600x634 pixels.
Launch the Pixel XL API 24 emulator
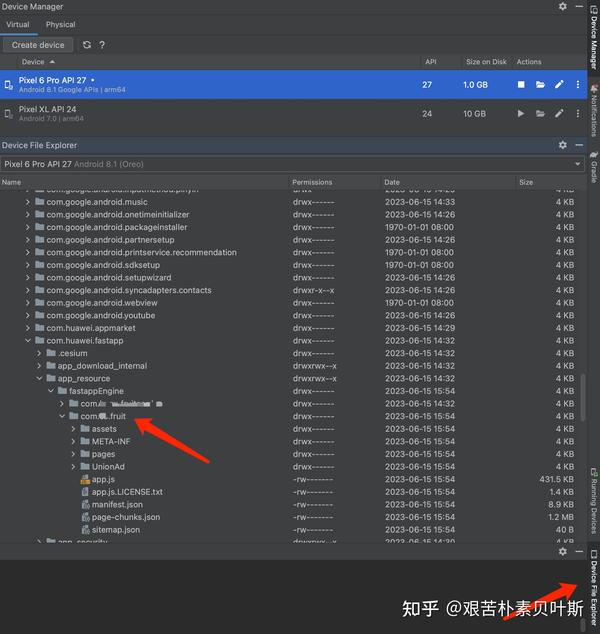point(521,114)
